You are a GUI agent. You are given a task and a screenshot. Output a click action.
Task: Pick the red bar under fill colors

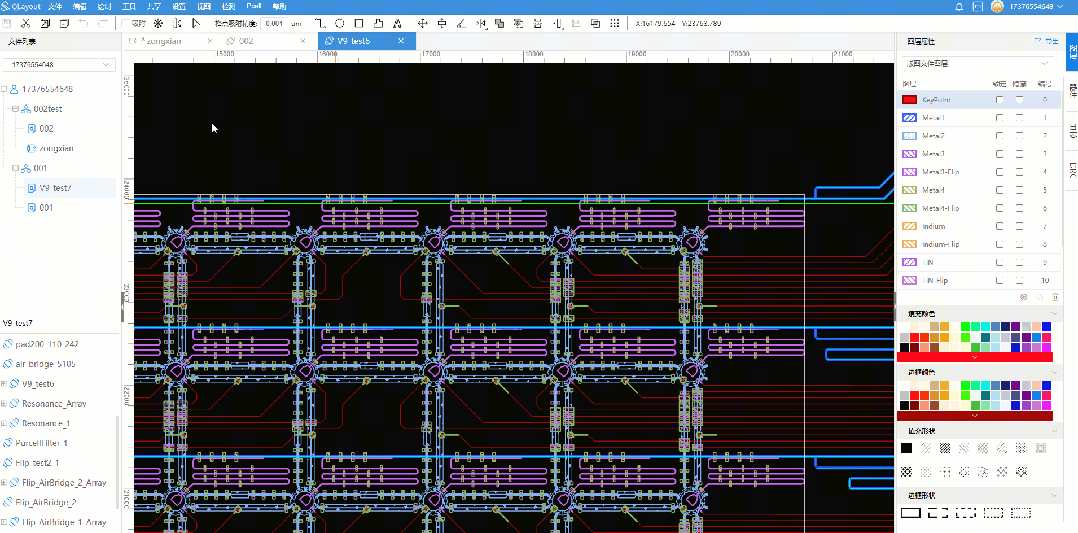click(x=975, y=356)
